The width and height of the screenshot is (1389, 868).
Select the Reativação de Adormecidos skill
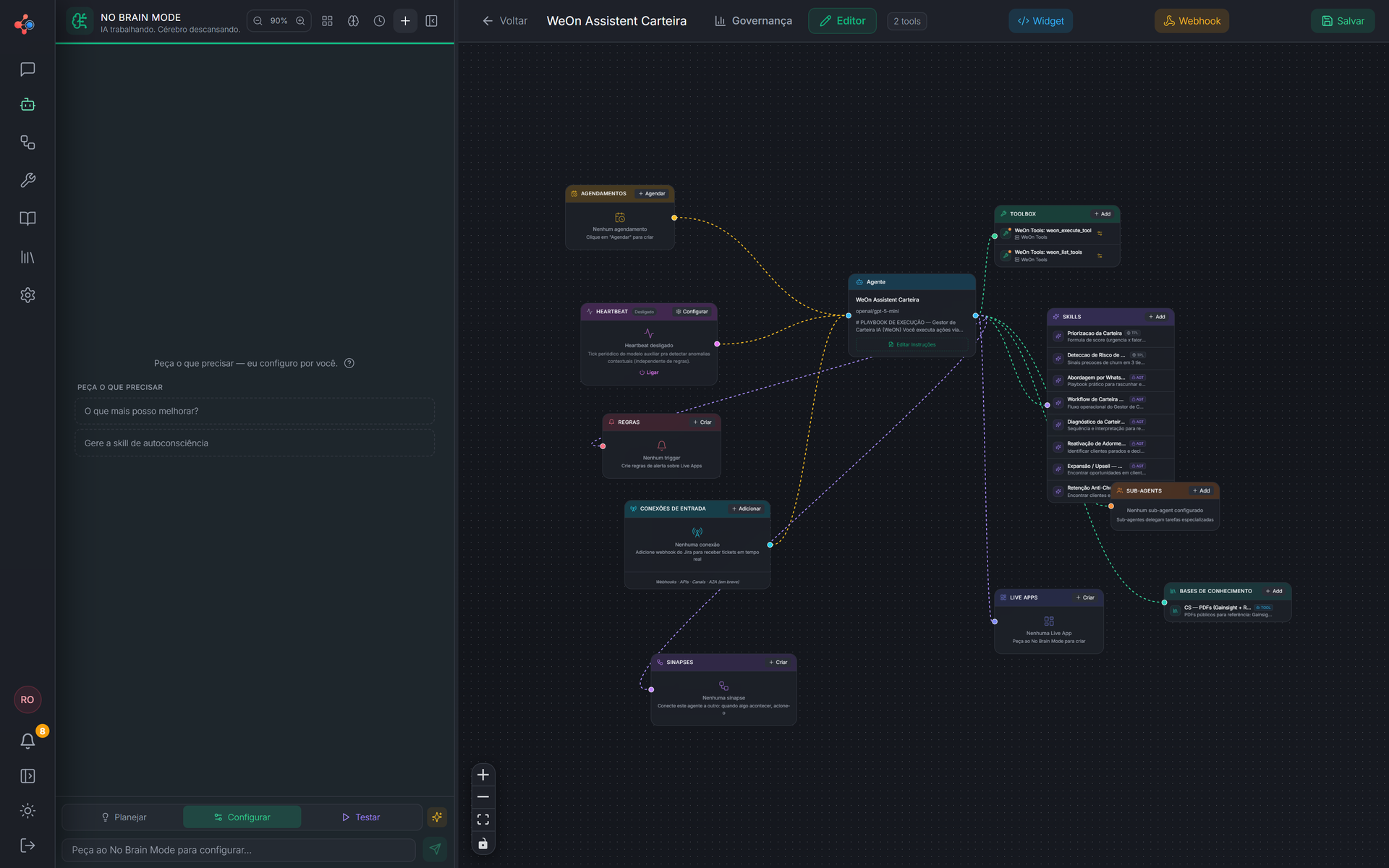(x=1110, y=447)
